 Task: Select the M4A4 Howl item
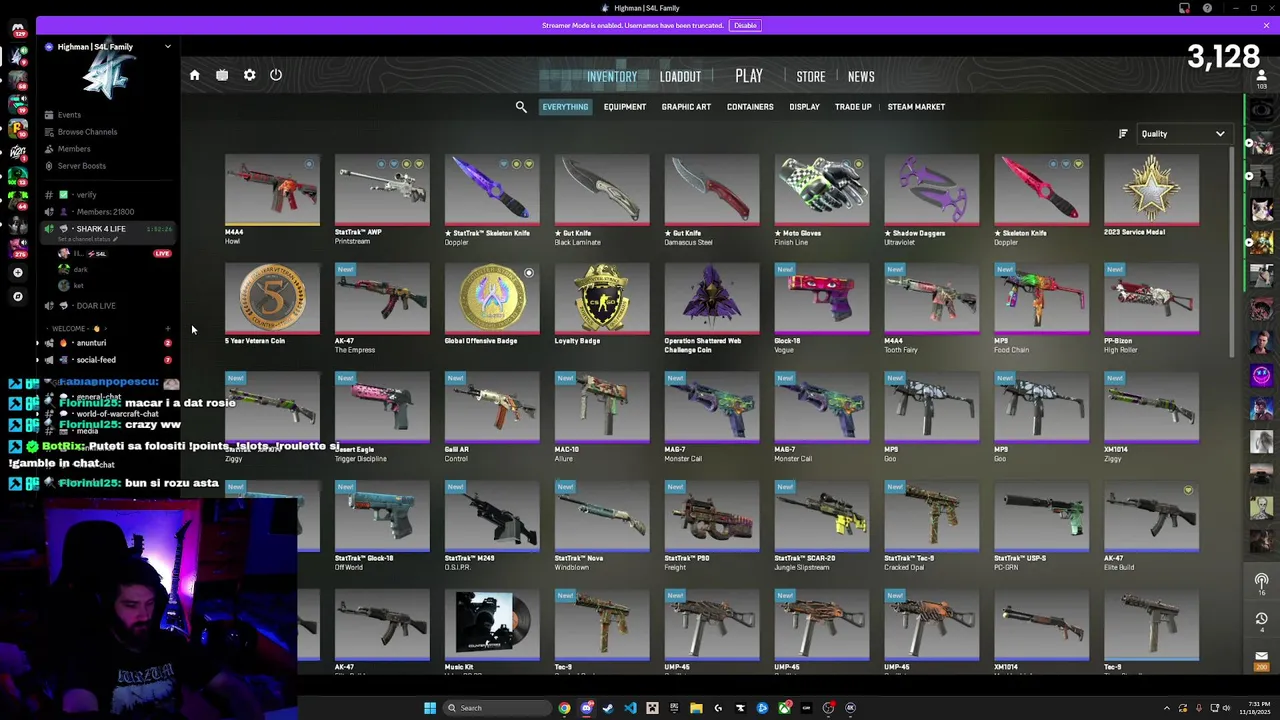[x=272, y=200]
